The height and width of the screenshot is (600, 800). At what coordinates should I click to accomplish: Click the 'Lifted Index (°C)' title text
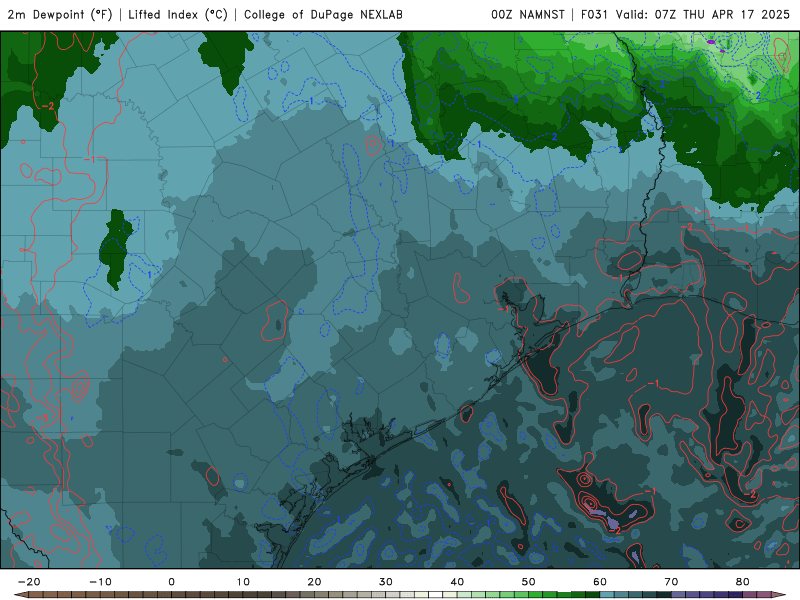point(178,15)
